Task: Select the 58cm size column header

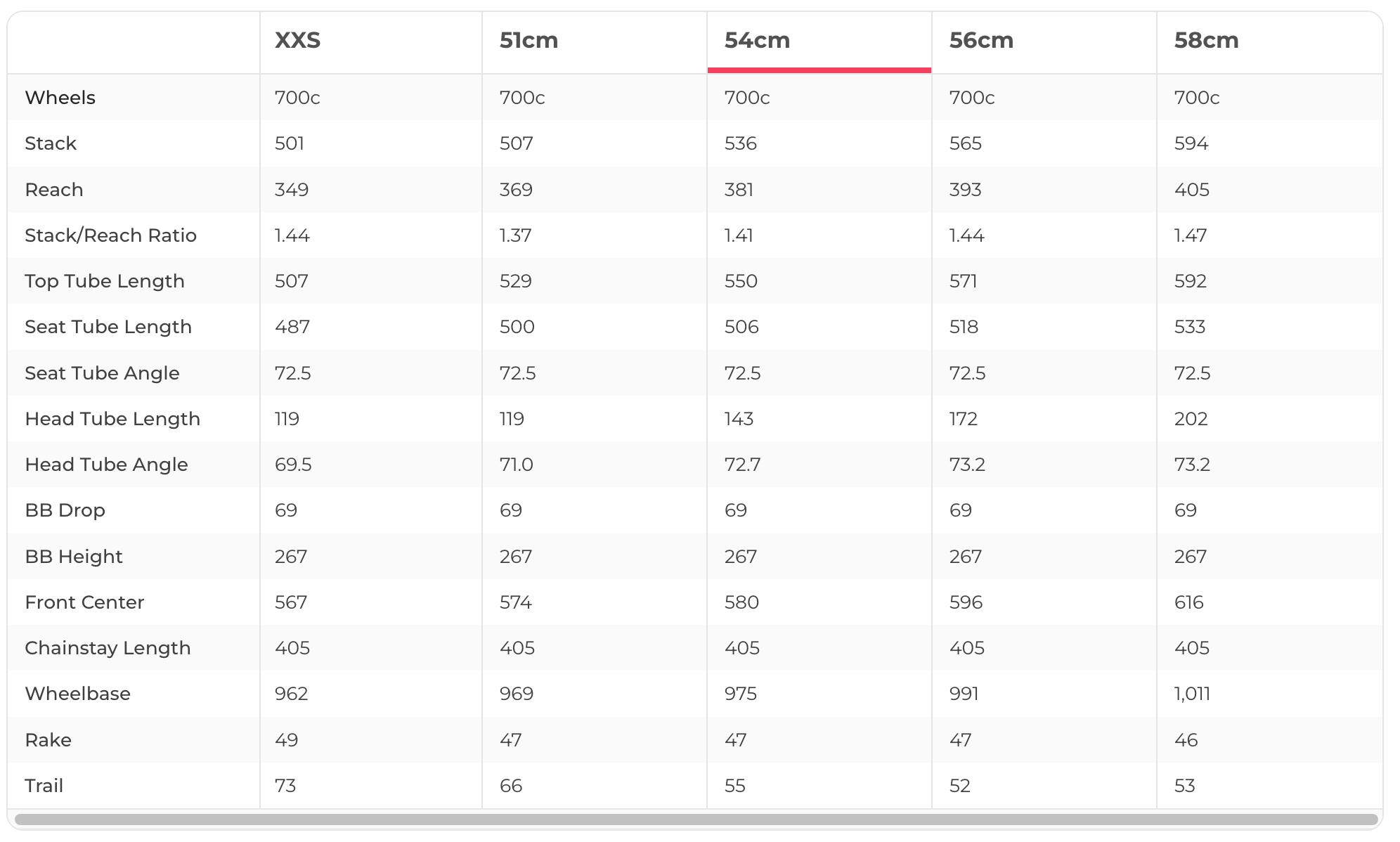Action: pos(1206,40)
